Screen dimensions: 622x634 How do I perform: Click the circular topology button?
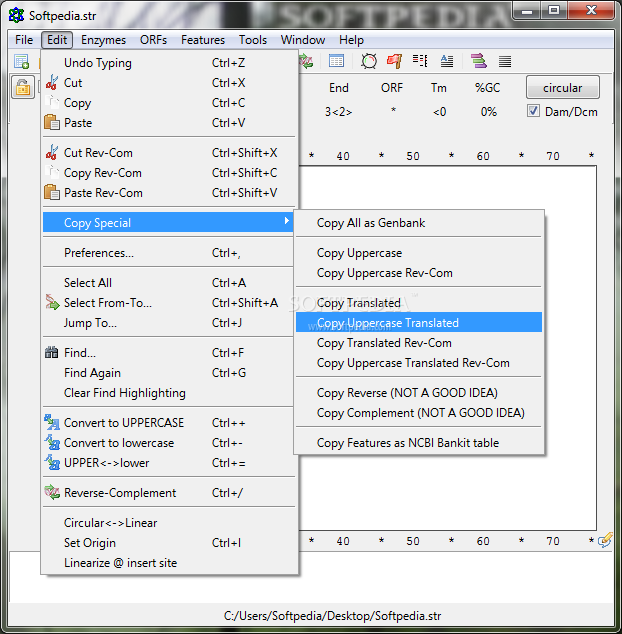(x=563, y=87)
